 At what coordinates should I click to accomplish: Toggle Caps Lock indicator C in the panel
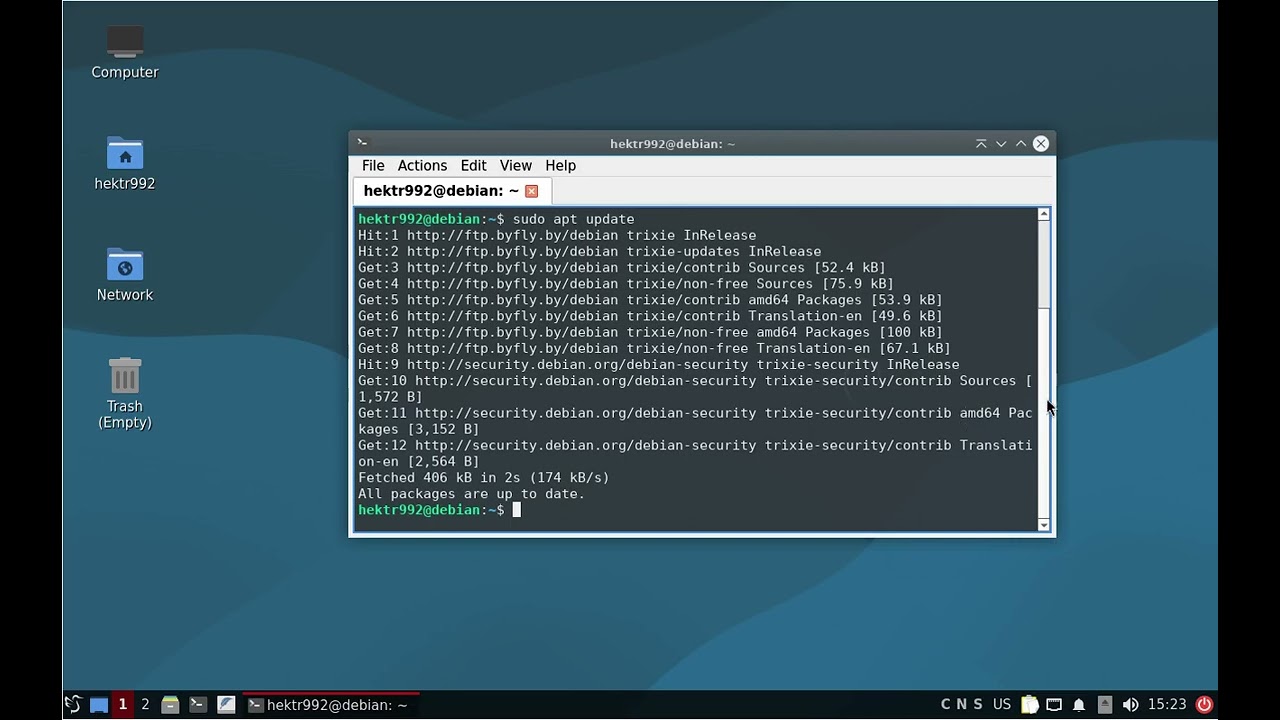pos(946,704)
